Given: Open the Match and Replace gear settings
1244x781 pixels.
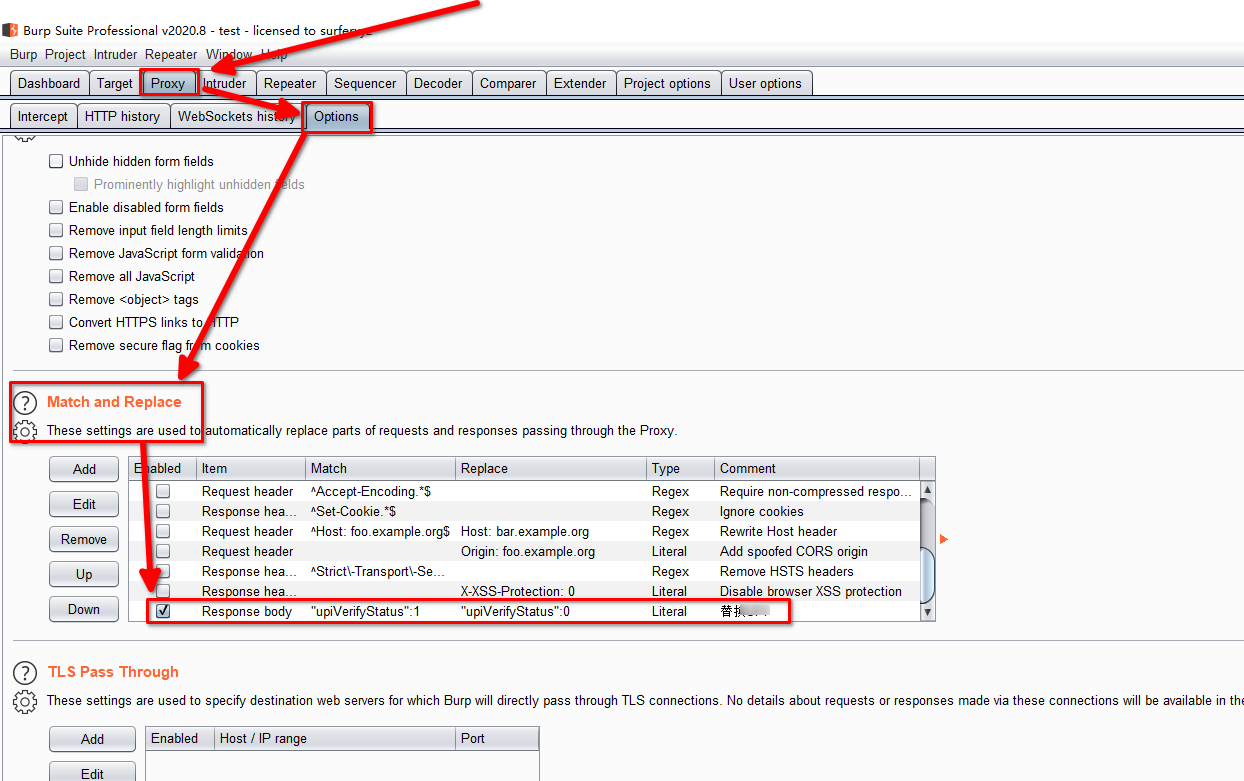Looking at the screenshot, I should [x=25, y=431].
